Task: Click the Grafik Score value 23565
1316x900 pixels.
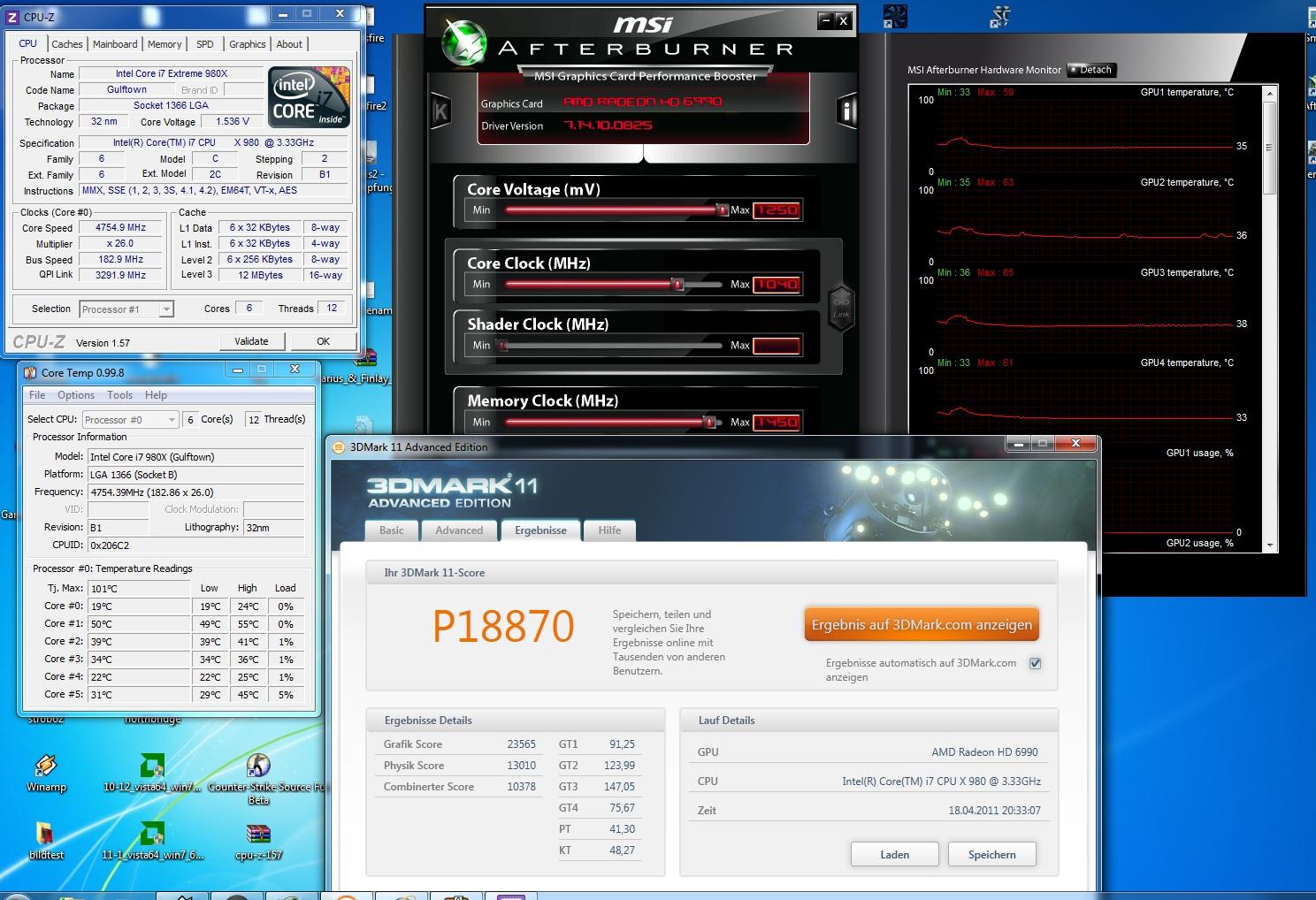Action: (521, 744)
